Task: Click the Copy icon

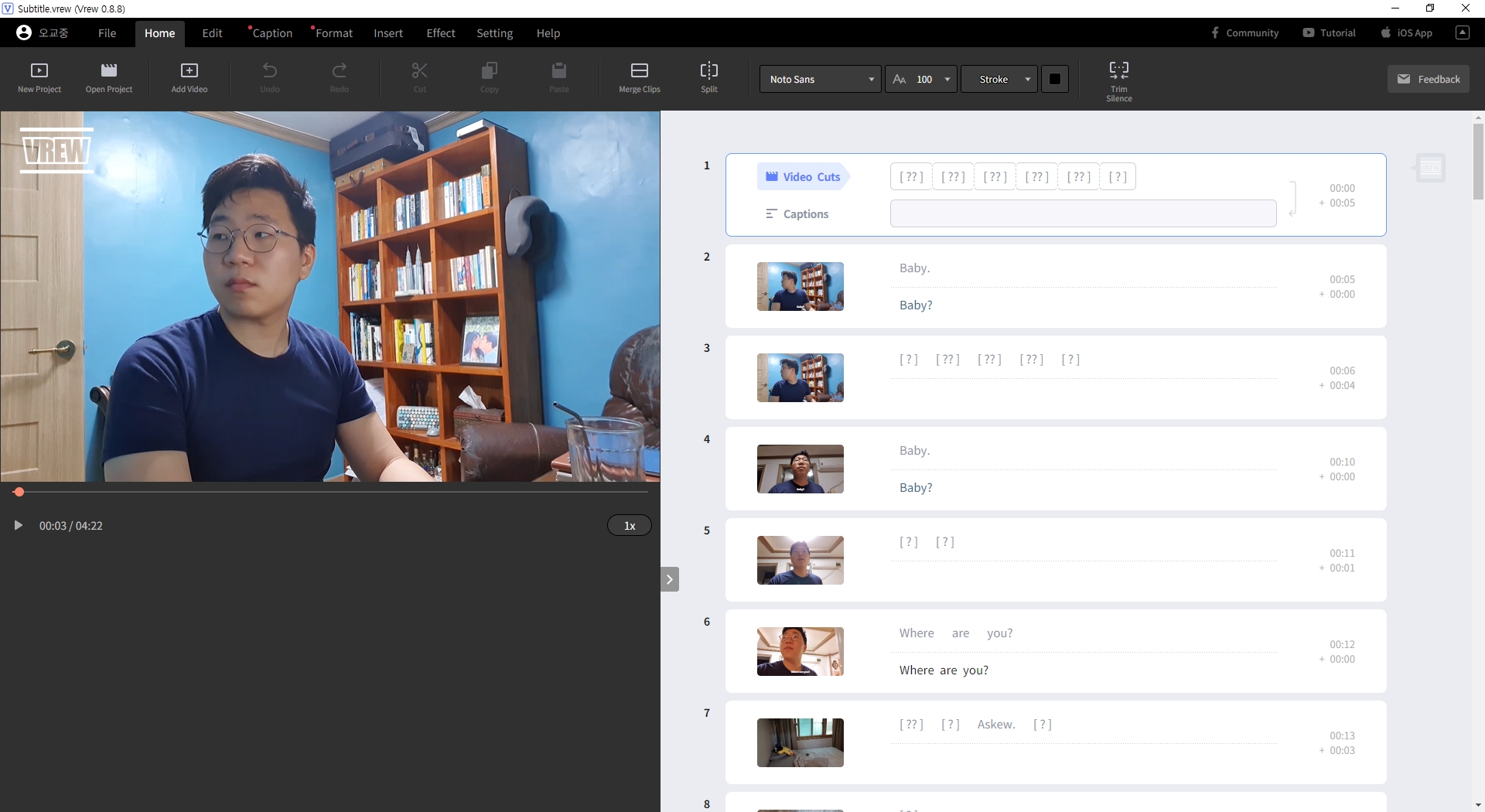Action: [490, 70]
